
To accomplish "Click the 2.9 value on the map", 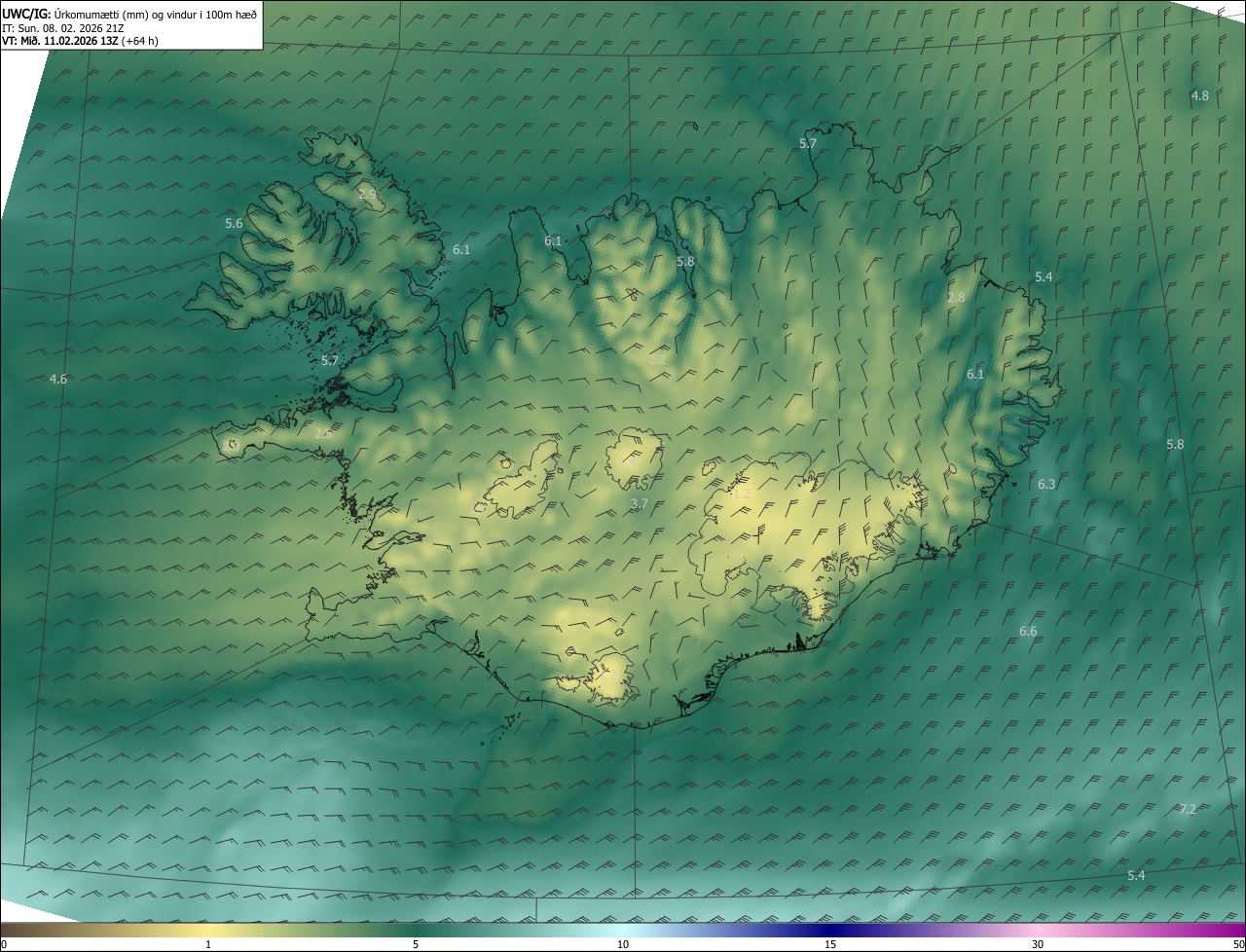I will [x=367, y=194].
